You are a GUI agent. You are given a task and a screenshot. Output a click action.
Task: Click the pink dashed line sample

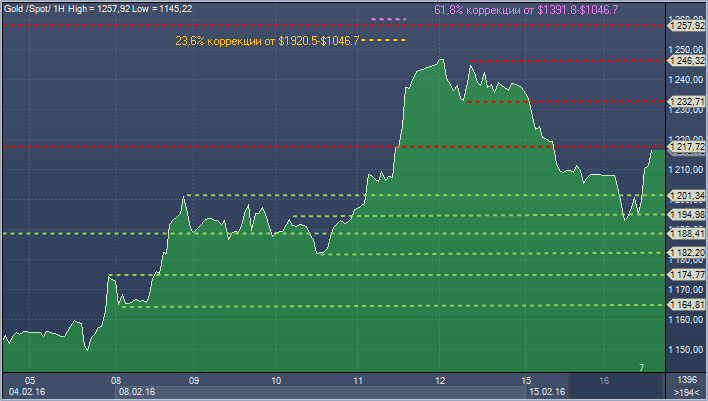[x=388, y=19]
